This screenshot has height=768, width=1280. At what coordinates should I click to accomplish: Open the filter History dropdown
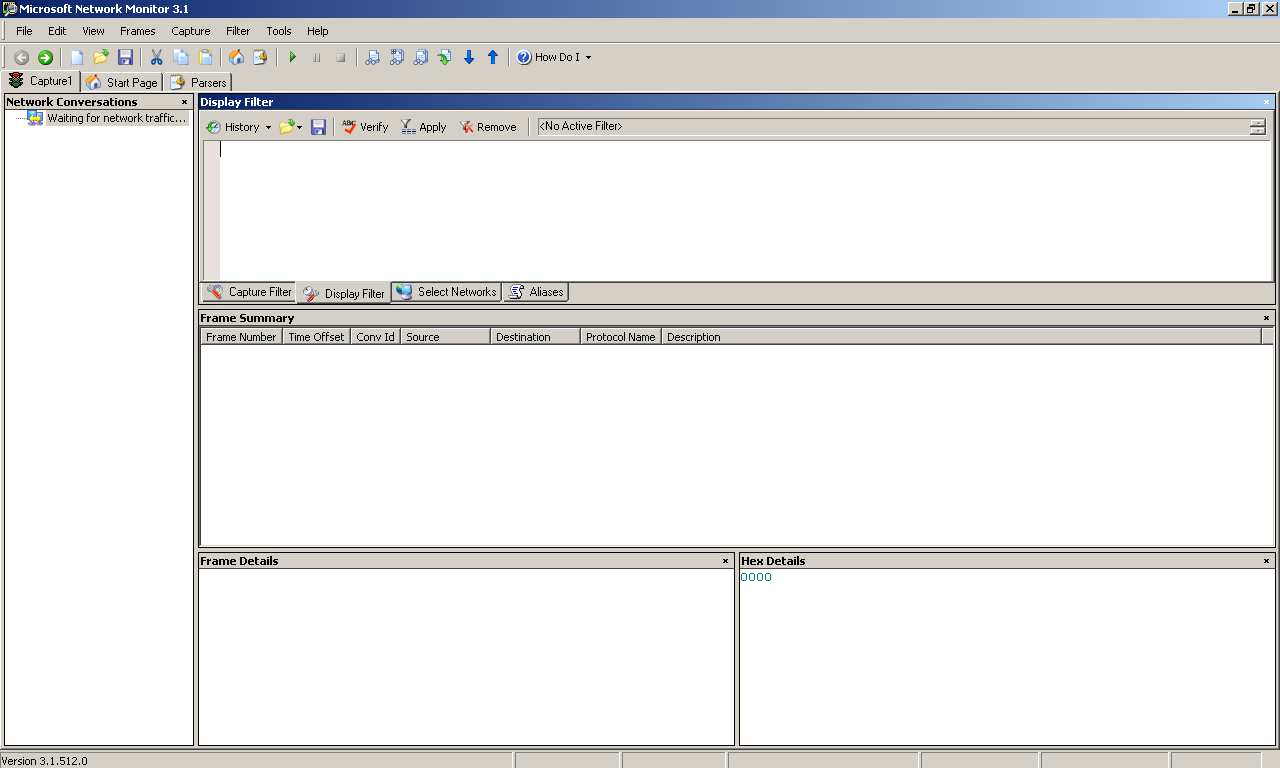coord(239,127)
